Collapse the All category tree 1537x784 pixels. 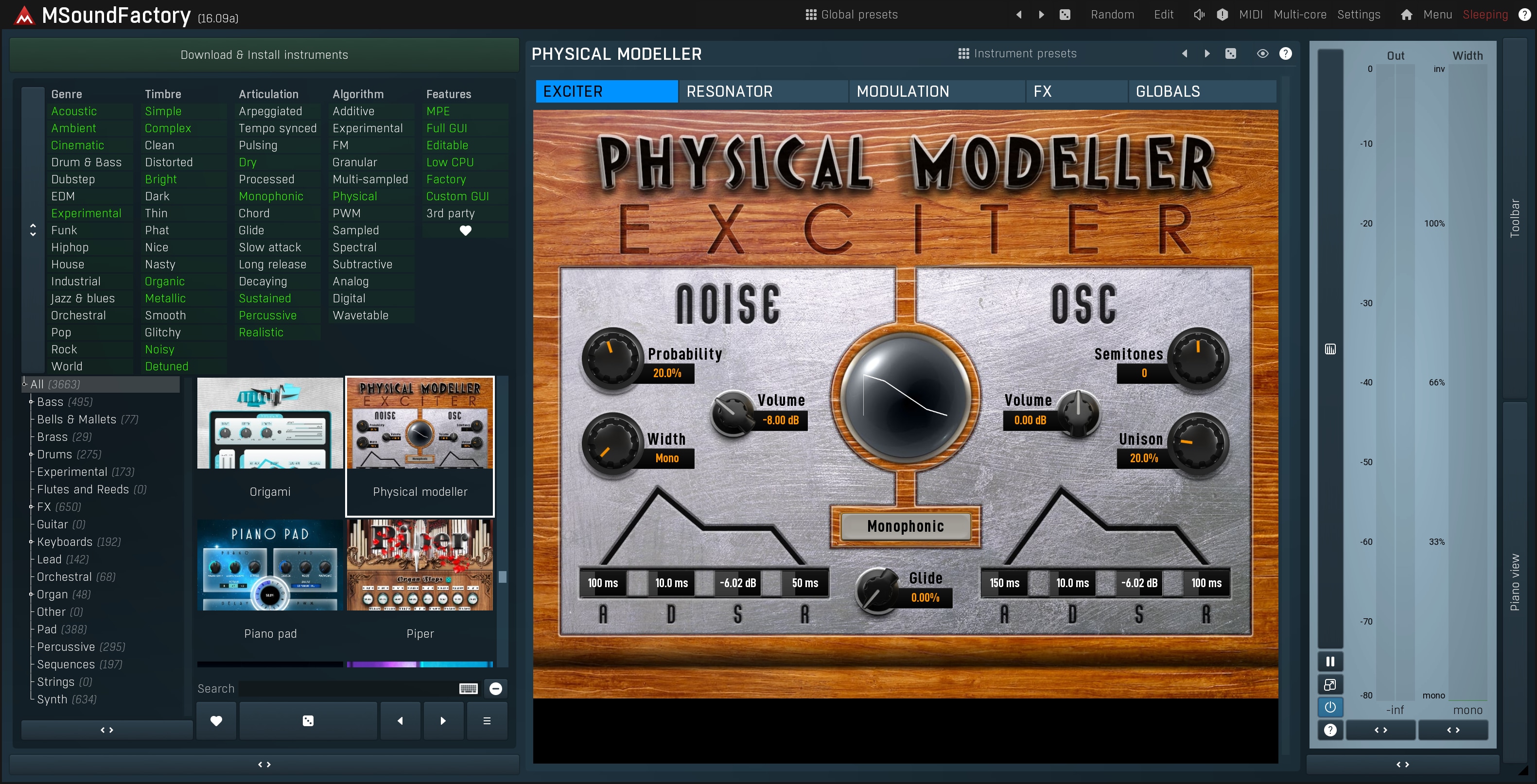pos(24,383)
